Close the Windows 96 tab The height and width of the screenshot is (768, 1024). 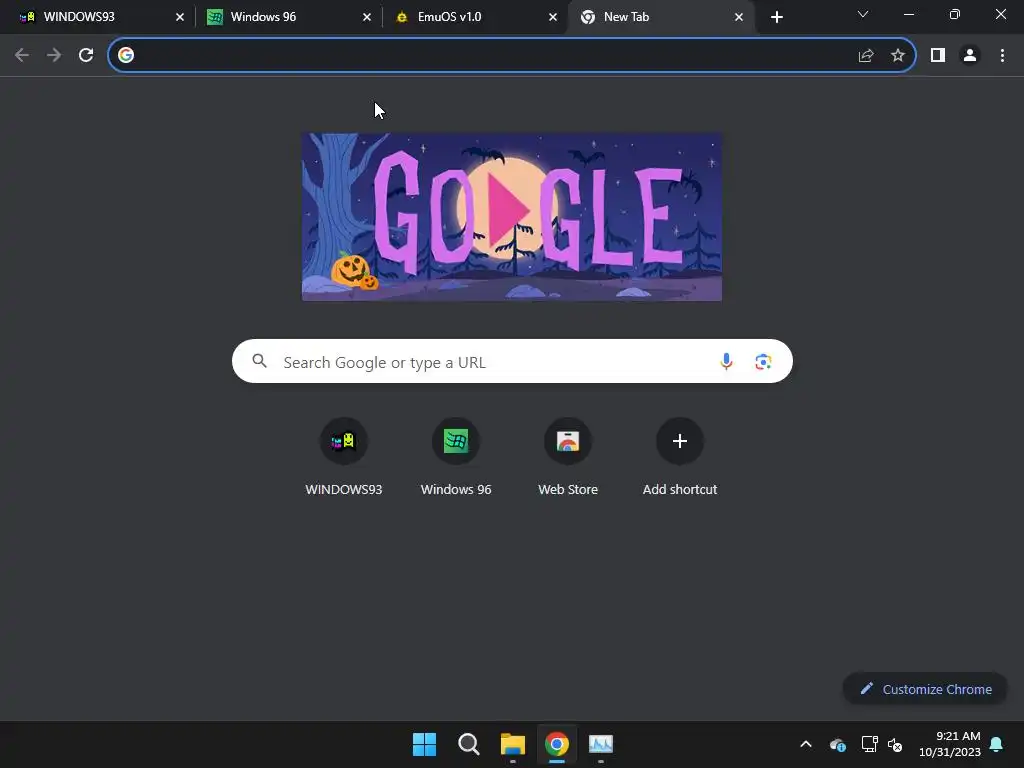pos(366,17)
